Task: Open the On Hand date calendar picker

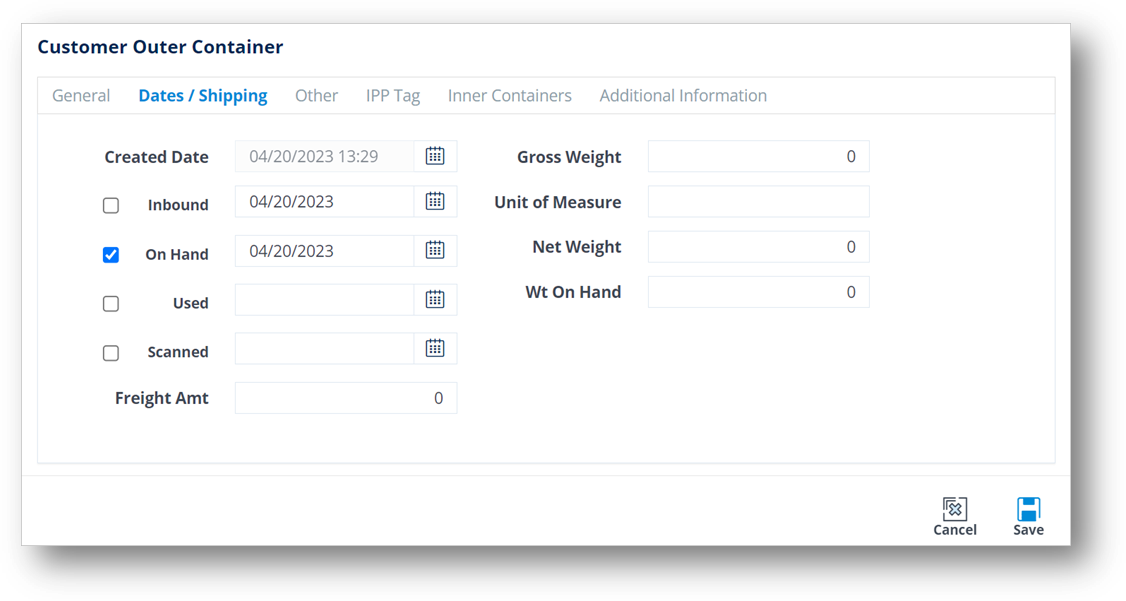Action: [436, 250]
